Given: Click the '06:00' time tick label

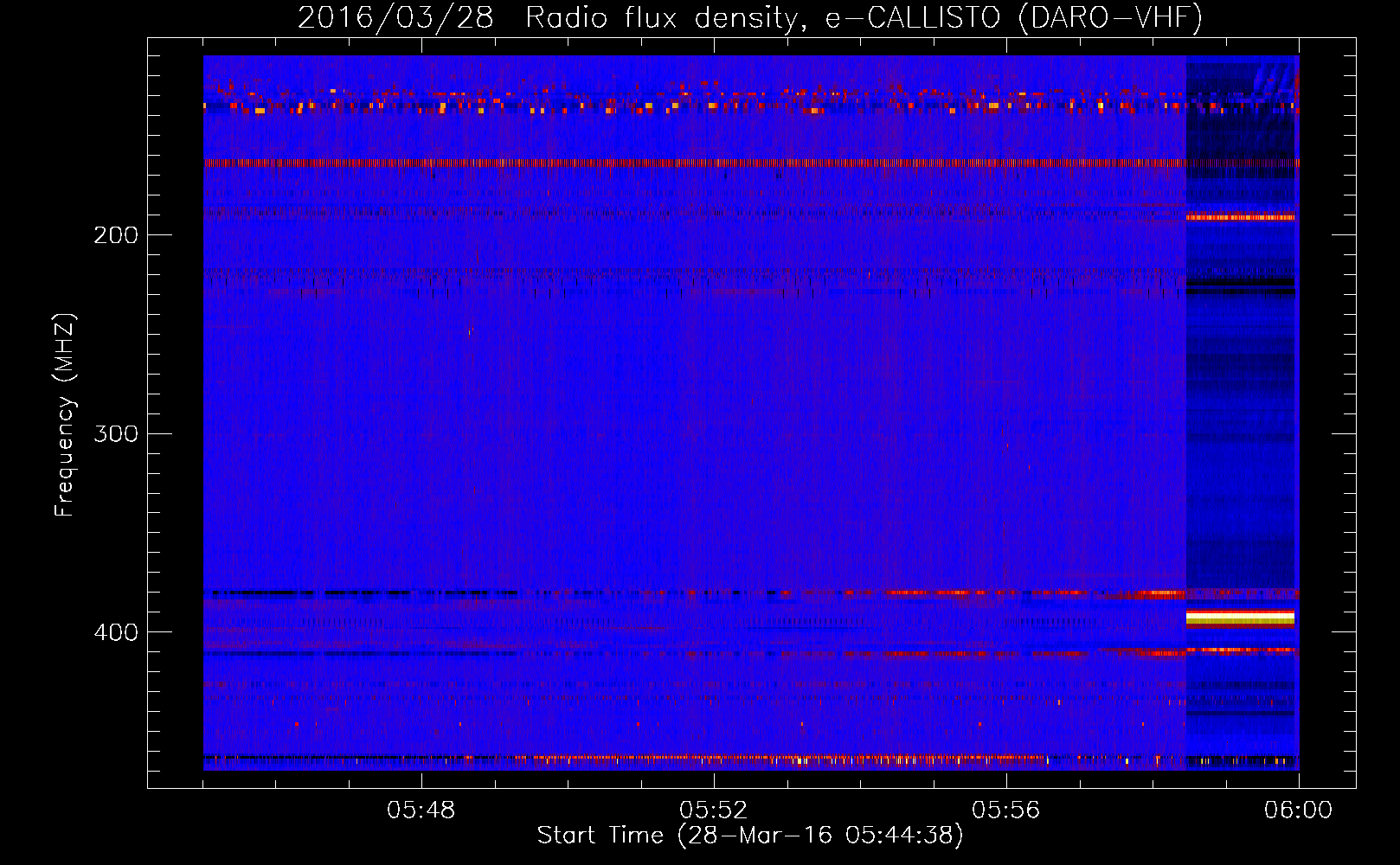Looking at the screenshot, I should coord(1299,811).
